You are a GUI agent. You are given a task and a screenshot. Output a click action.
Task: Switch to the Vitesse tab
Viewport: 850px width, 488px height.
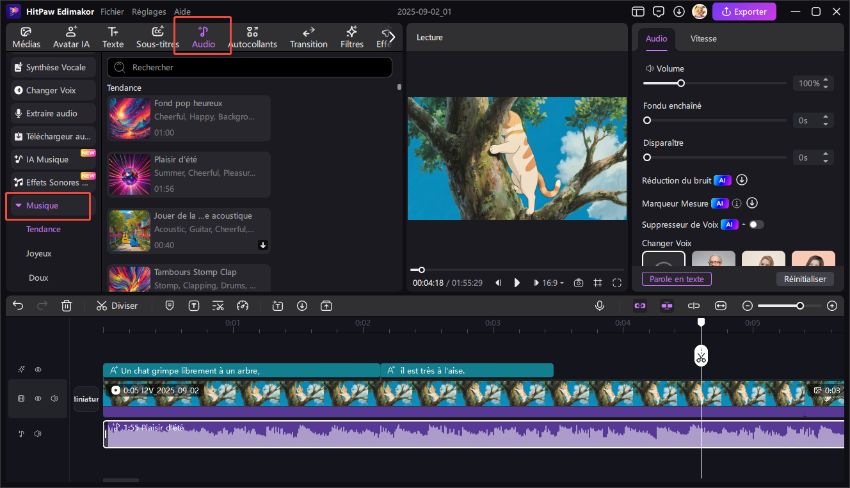(x=703, y=38)
